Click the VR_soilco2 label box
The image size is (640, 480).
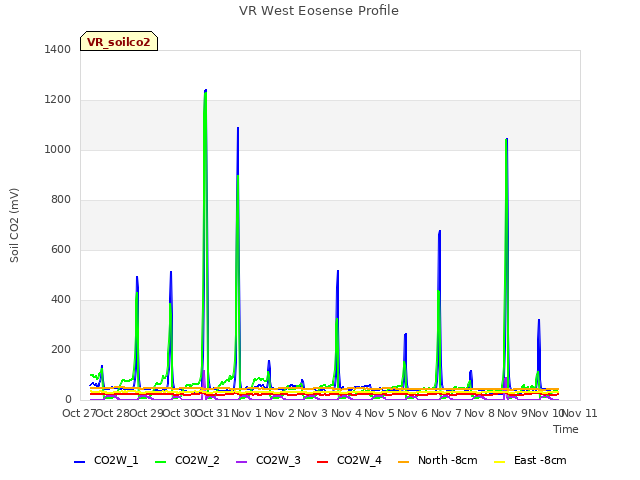coord(119,42)
